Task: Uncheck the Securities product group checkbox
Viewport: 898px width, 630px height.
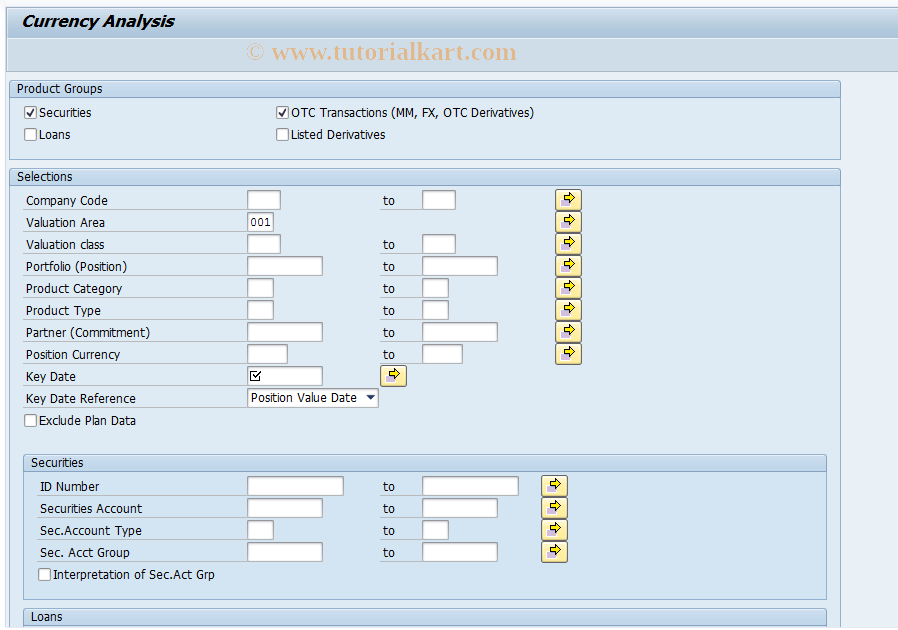Action: click(x=30, y=112)
